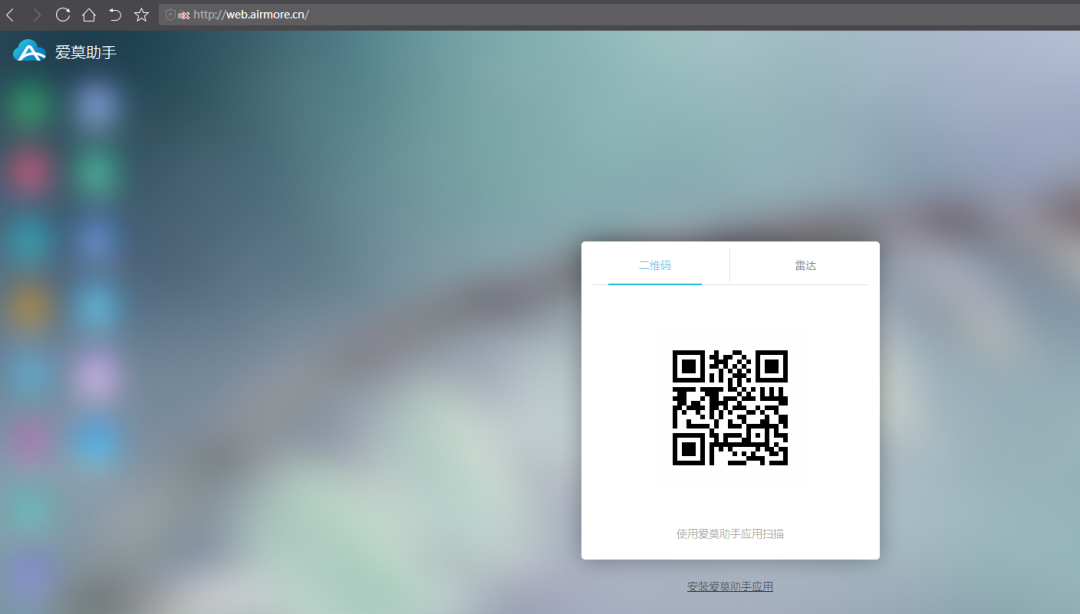Switch to the 雷达 tab
The height and width of the screenshot is (614, 1080).
[805, 265]
